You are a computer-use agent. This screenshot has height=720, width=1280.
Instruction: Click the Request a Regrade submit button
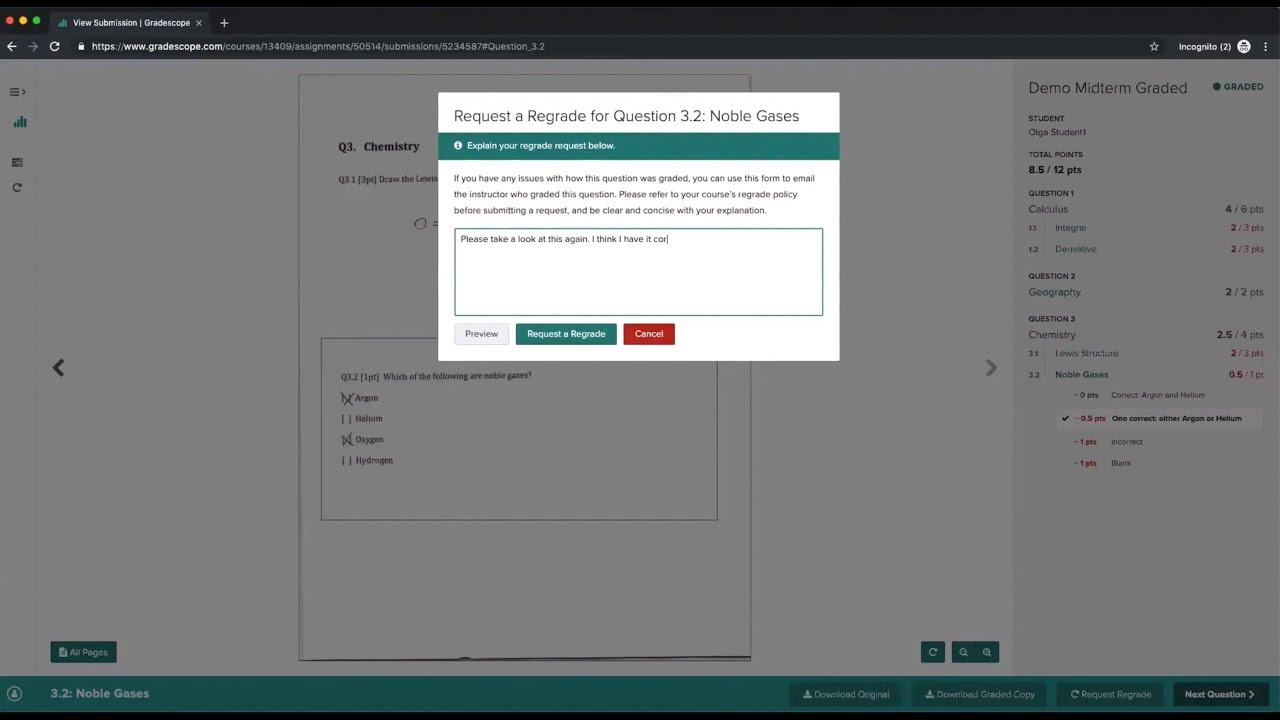tap(566, 334)
